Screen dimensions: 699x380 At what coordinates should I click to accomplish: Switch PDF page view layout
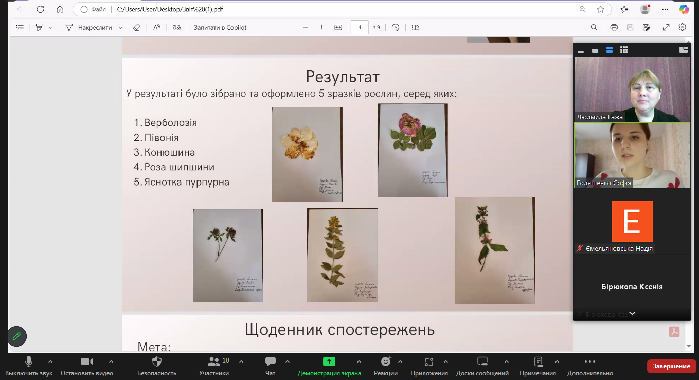(415, 27)
